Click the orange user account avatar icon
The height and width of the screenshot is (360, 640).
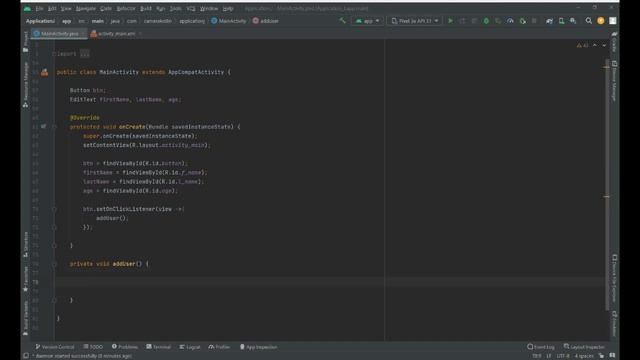pyautogui.click(x=600, y=21)
